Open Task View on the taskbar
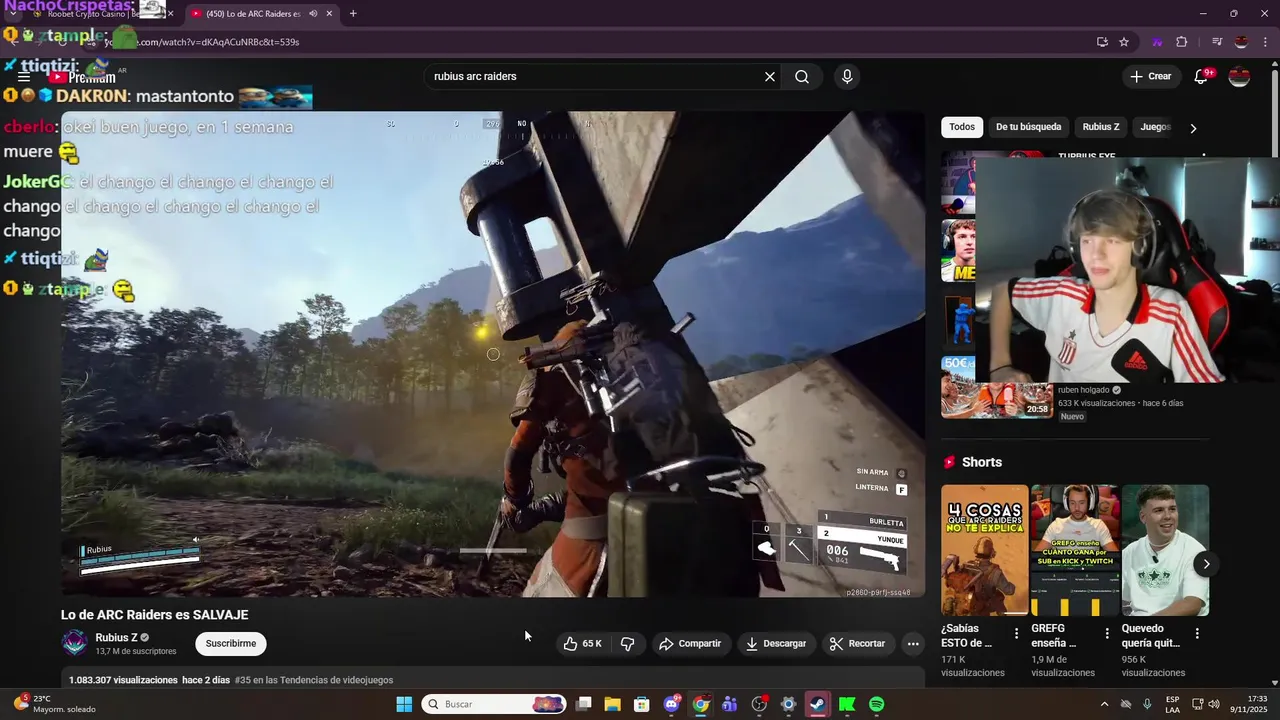 (584, 704)
